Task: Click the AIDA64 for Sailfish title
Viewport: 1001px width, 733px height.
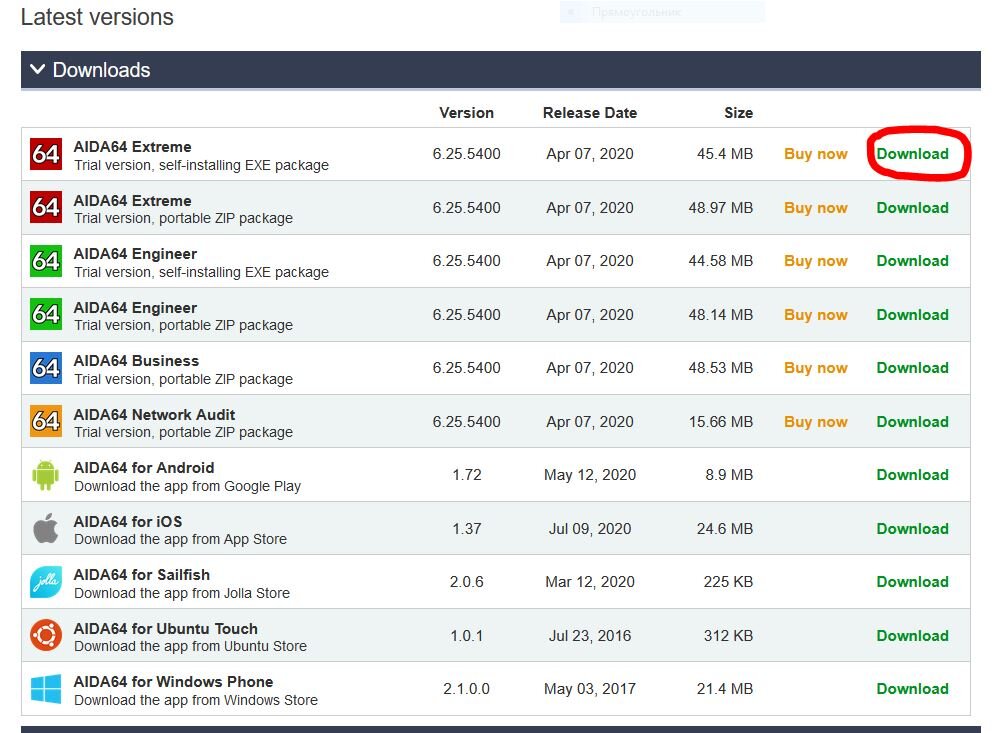Action: pos(142,575)
